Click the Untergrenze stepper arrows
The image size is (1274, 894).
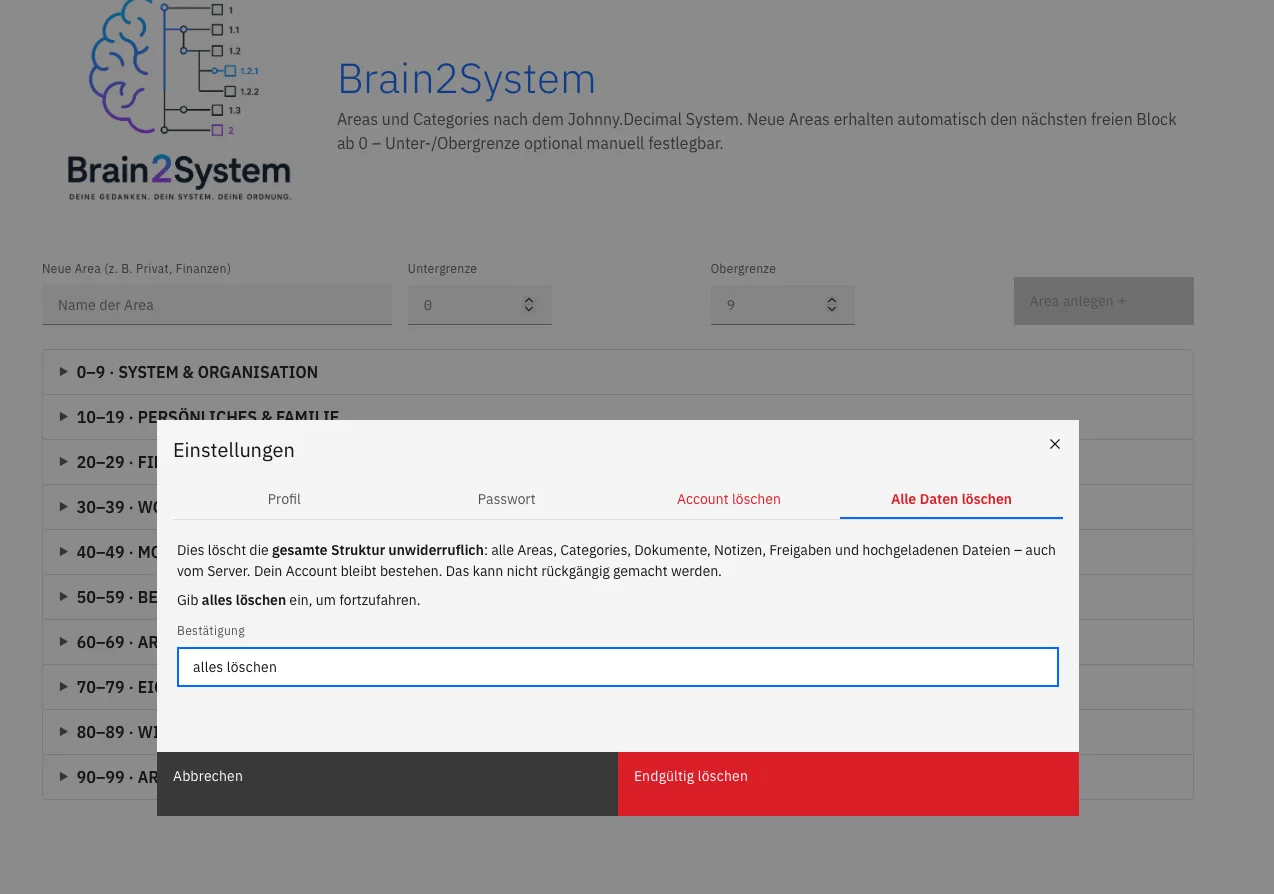coord(529,305)
